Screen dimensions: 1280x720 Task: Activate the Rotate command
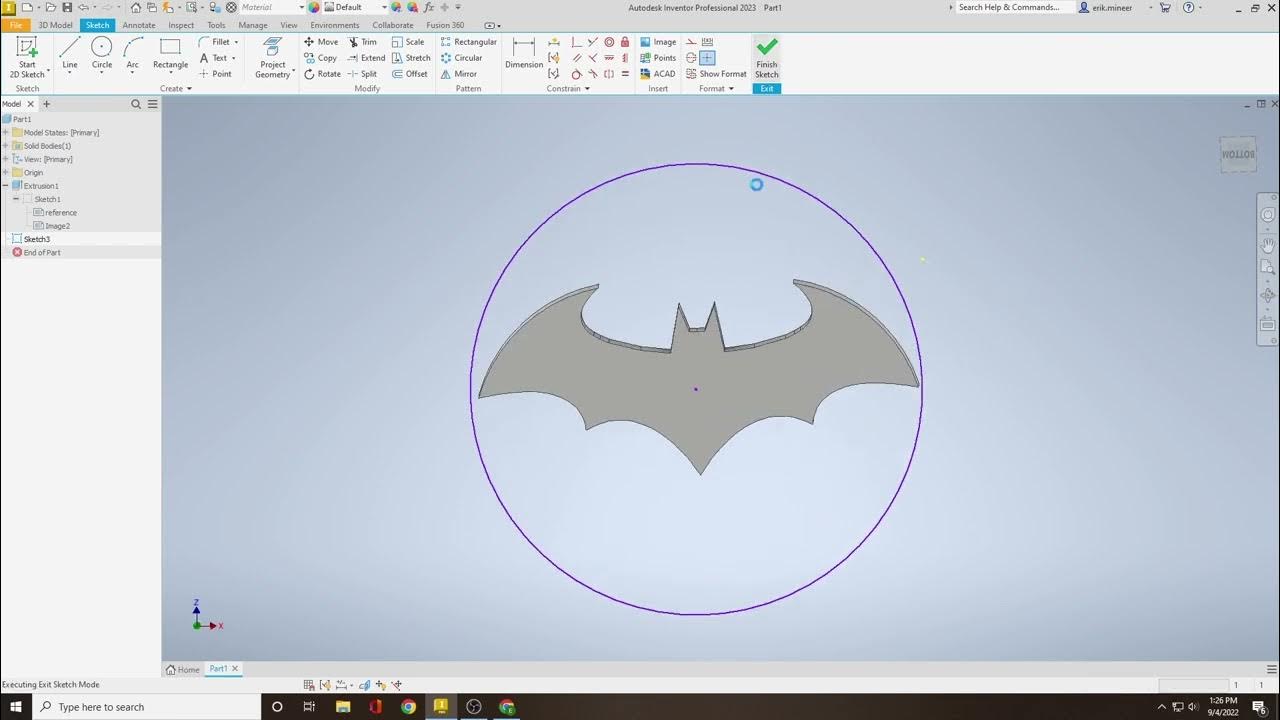coord(322,74)
